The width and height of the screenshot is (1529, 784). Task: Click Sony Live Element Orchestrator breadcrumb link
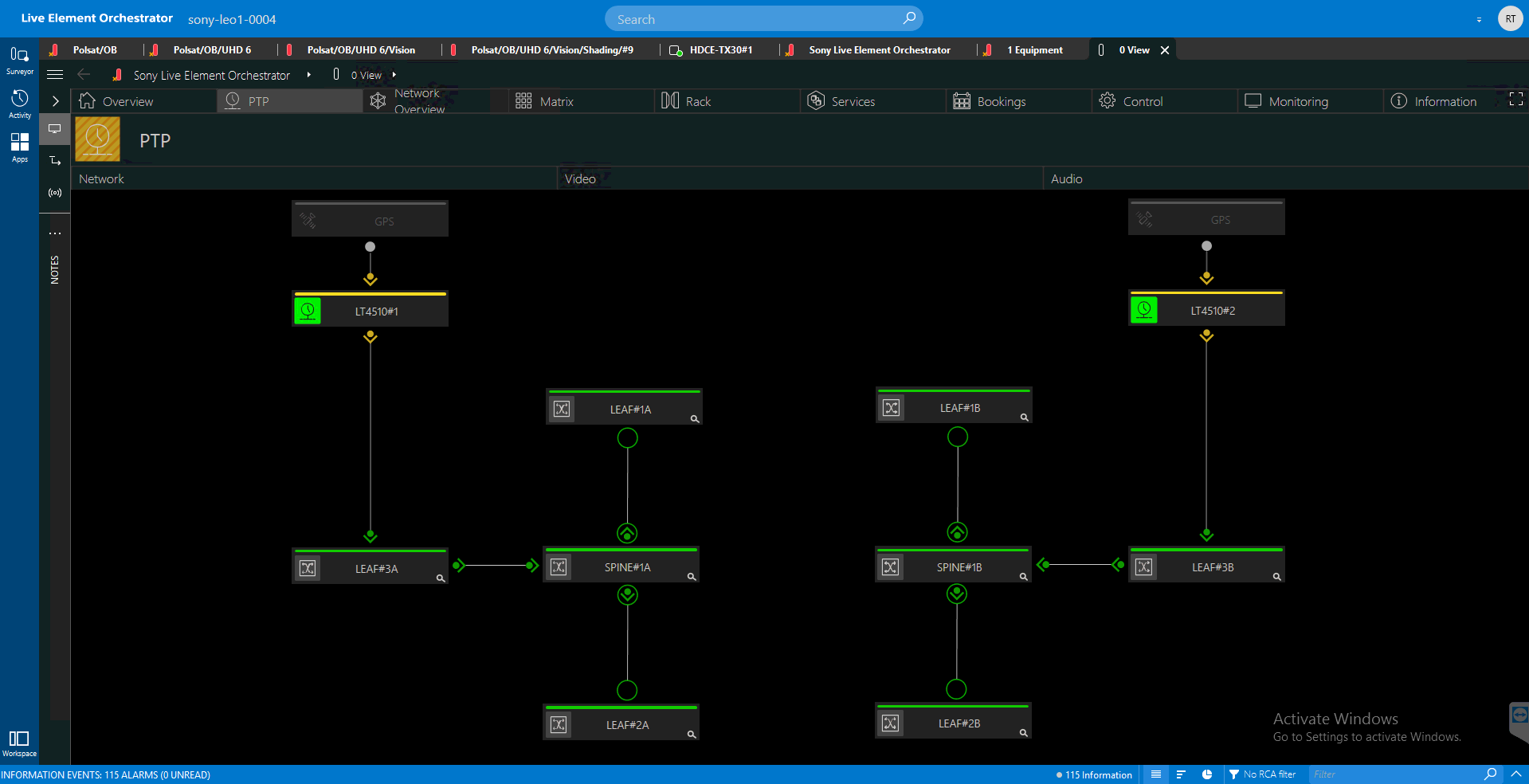[212, 76]
